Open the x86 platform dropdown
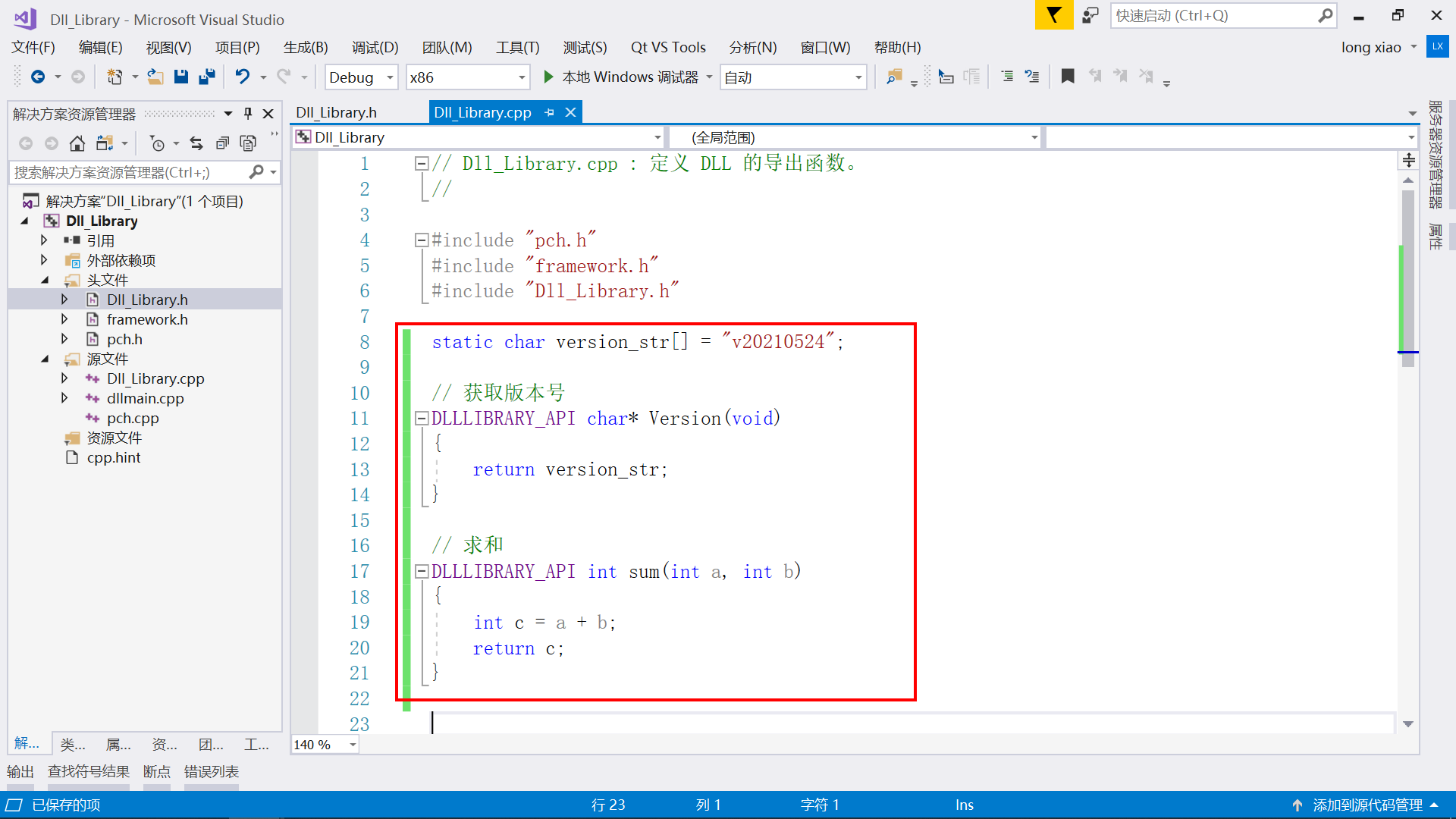Screen dimensions: 1456x819 (x=522, y=77)
